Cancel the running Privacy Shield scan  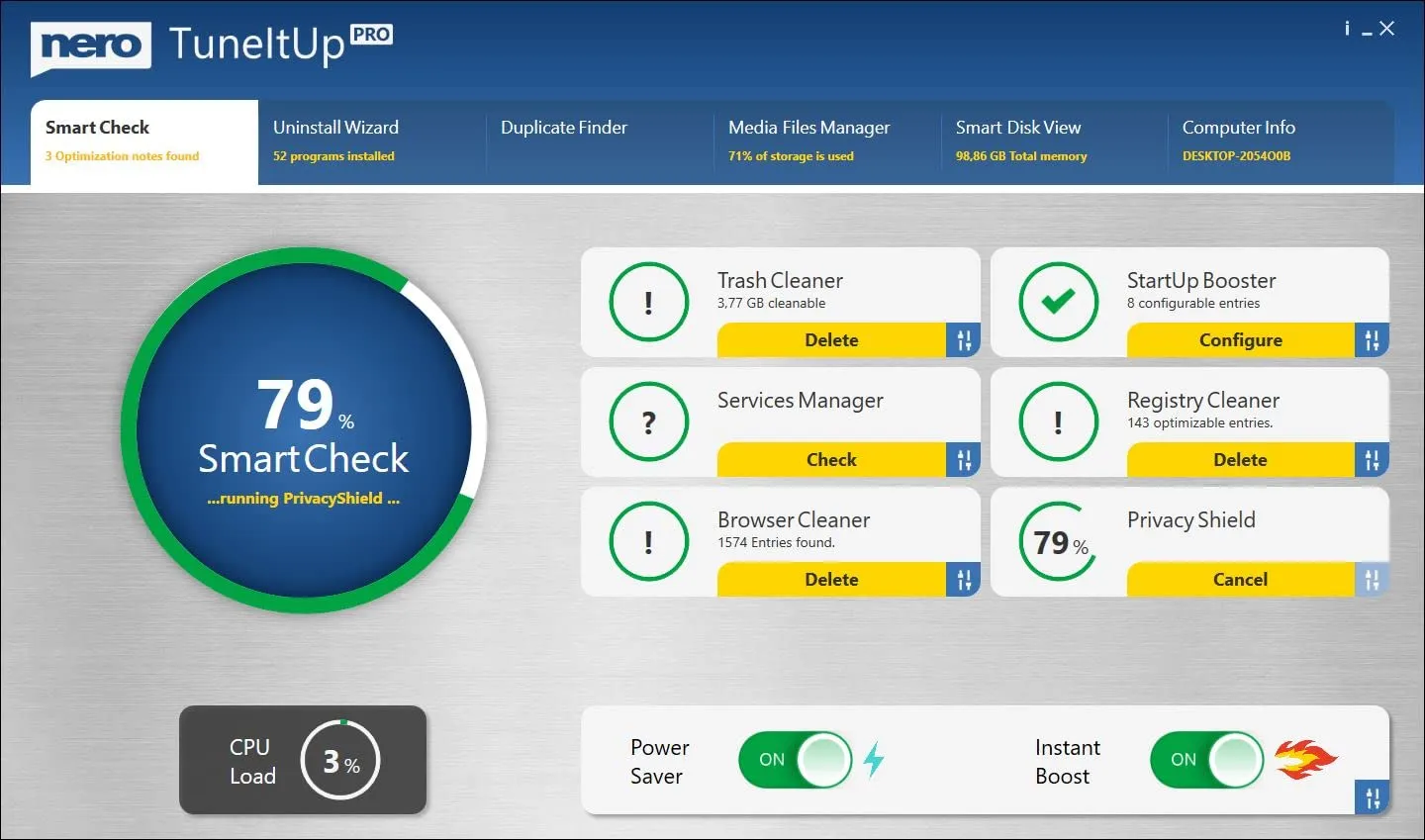pyautogui.click(x=1239, y=580)
